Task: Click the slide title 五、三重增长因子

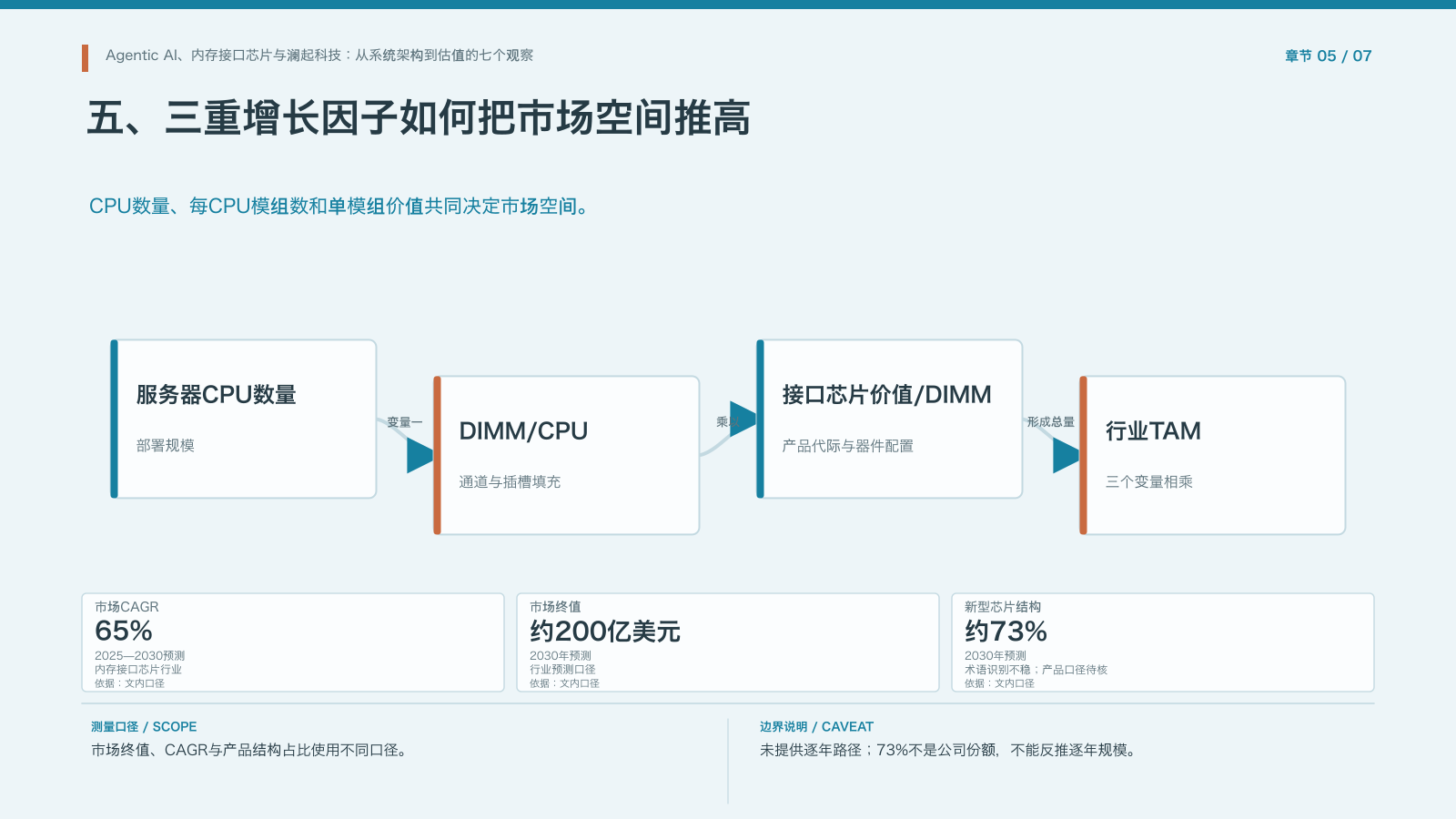Action: tap(419, 118)
